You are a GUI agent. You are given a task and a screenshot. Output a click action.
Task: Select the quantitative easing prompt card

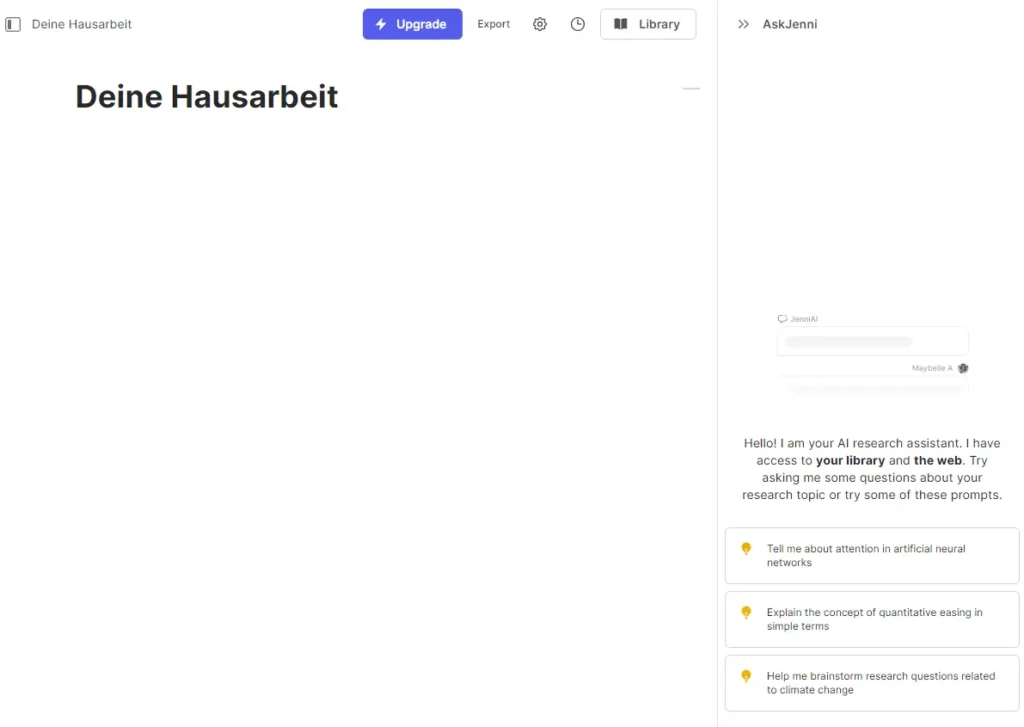(x=872, y=619)
